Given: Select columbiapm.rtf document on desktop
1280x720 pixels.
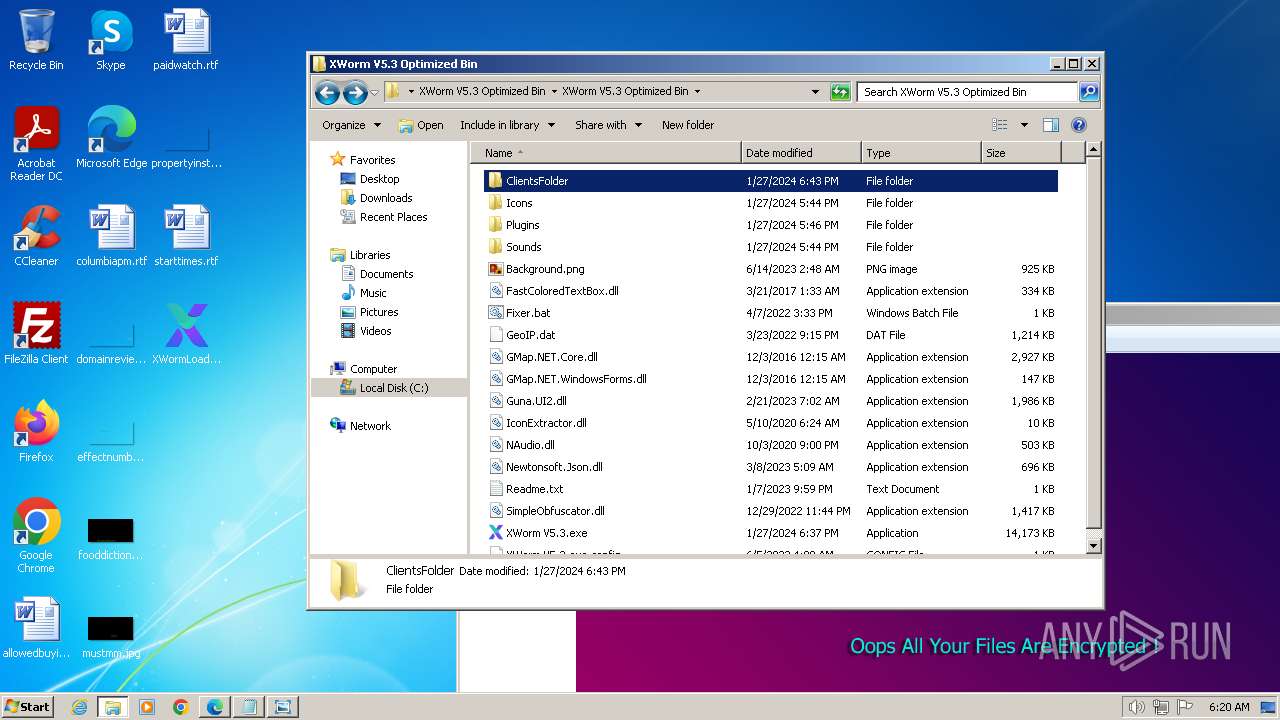Looking at the screenshot, I should click(112, 236).
